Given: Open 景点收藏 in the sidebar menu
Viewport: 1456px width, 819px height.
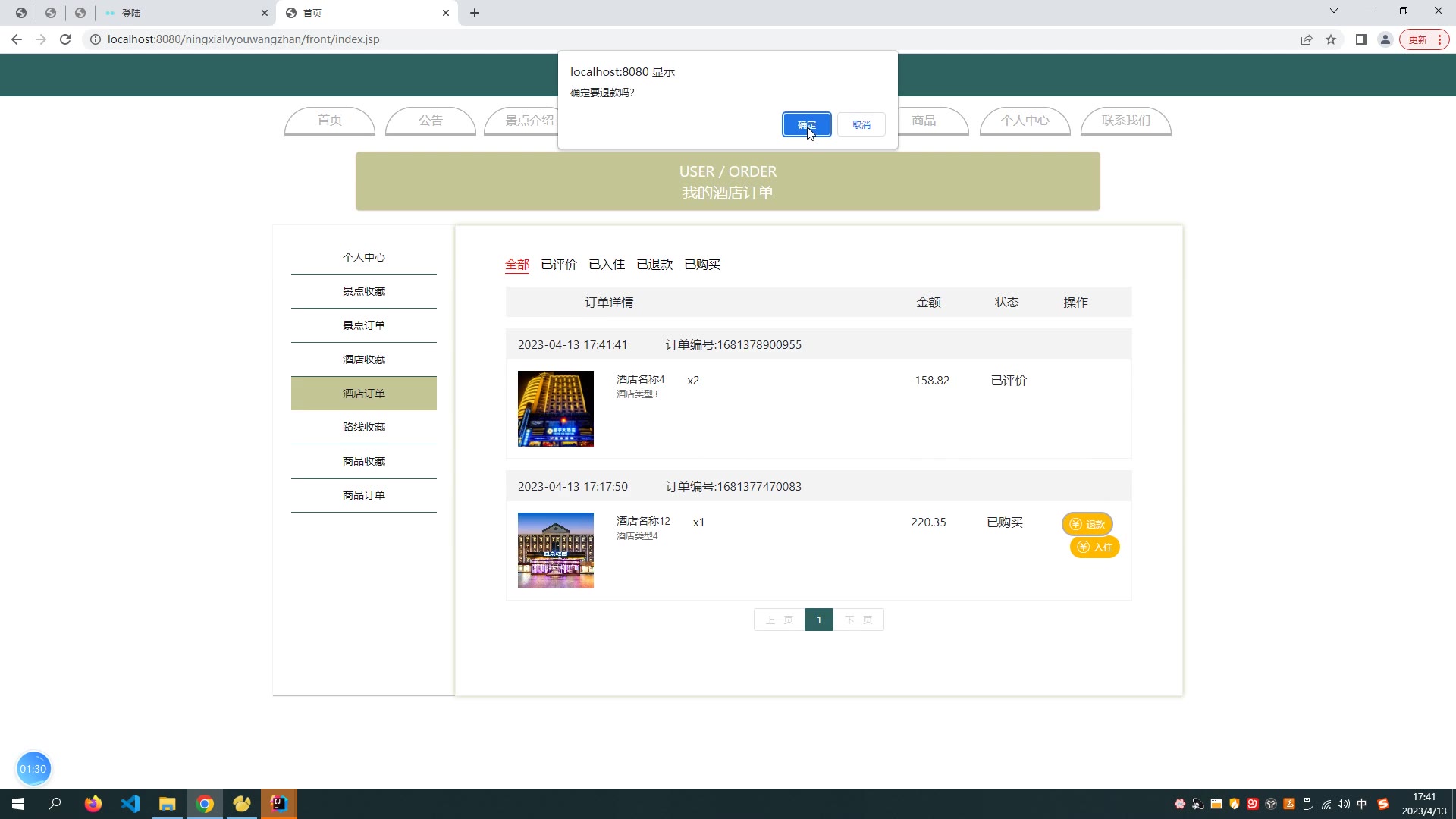Looking at the screenshot, I should [x=364, y=291].
